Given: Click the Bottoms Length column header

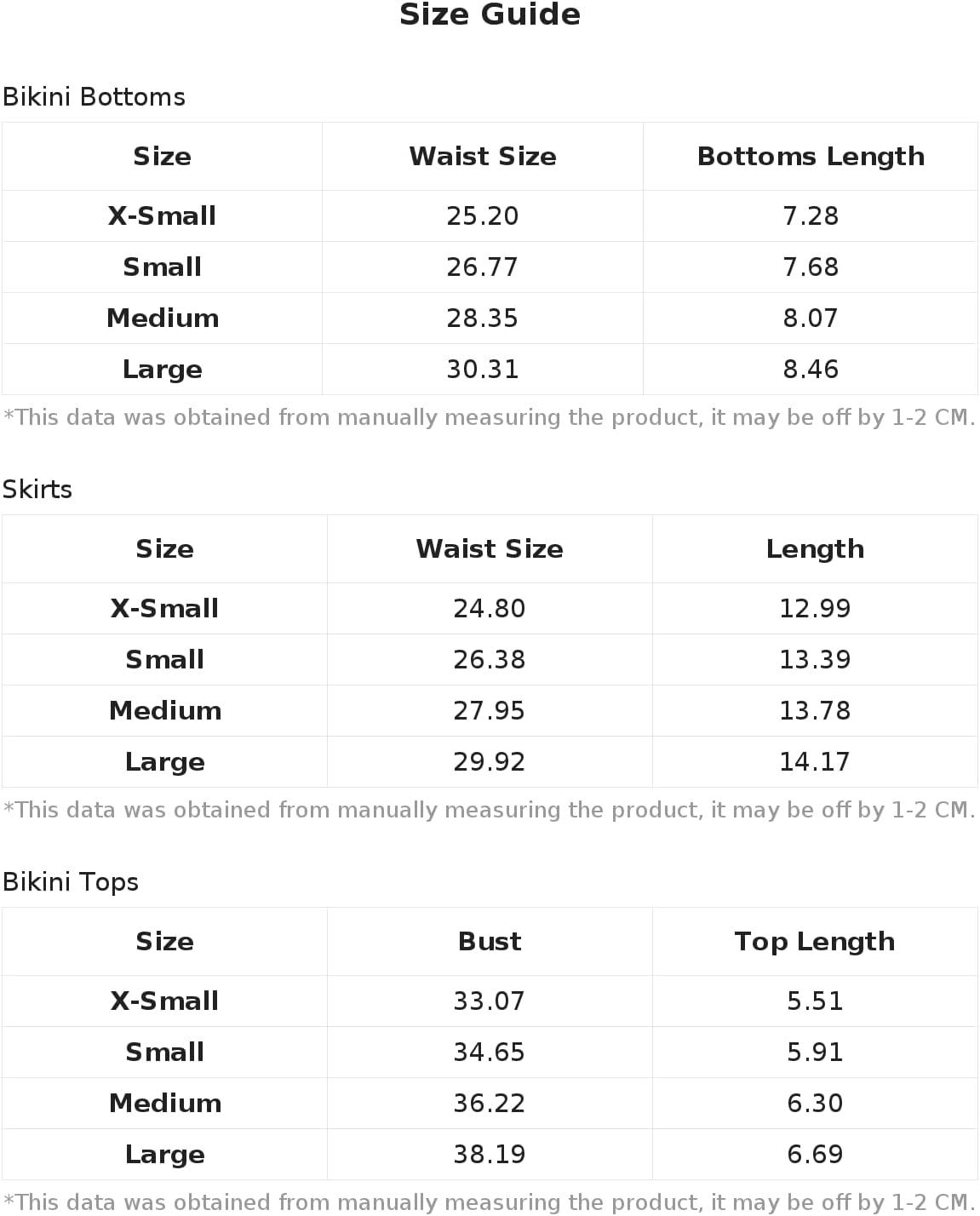Looking at the screenshot, I should coord(811,157).
